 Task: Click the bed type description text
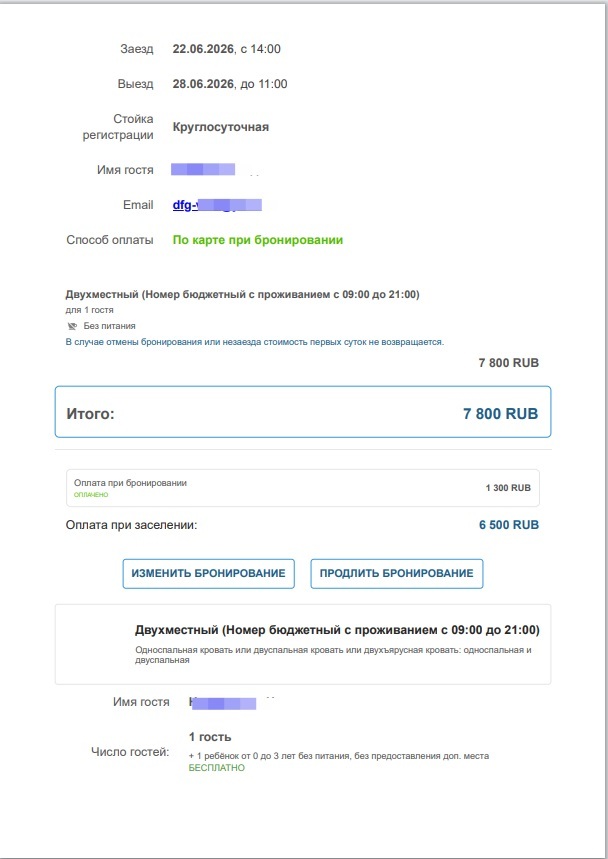(x=333, y=655)
